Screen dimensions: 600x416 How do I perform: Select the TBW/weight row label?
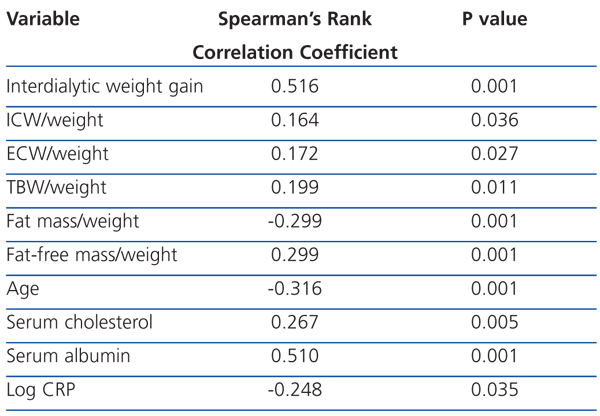(56, 187)
